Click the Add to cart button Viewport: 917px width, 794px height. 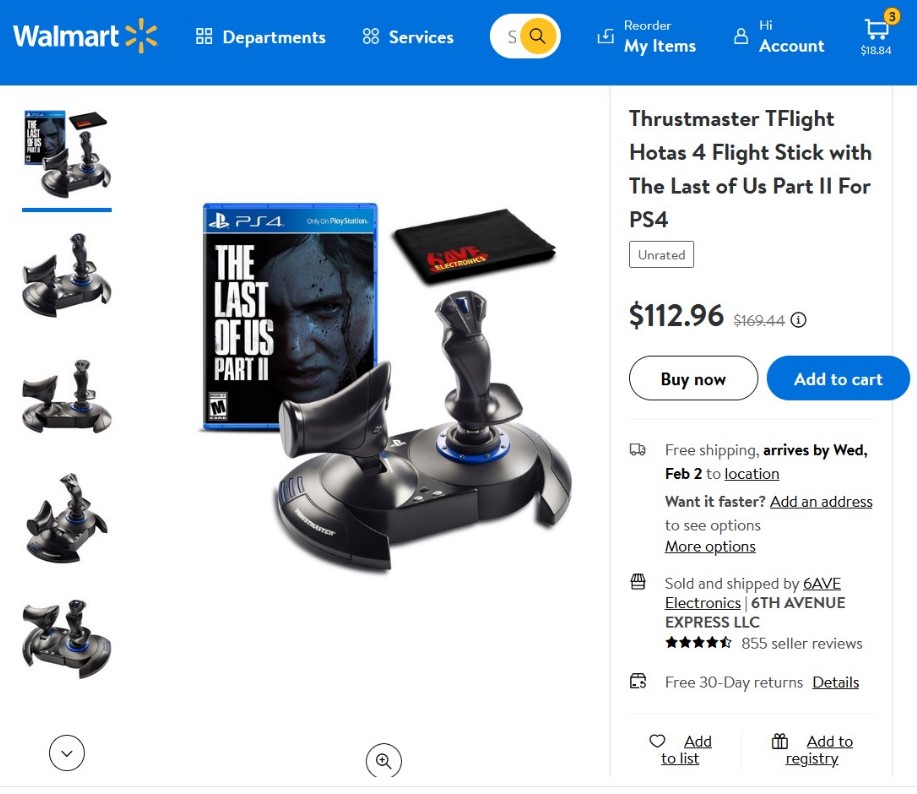[x=838, y=378]
